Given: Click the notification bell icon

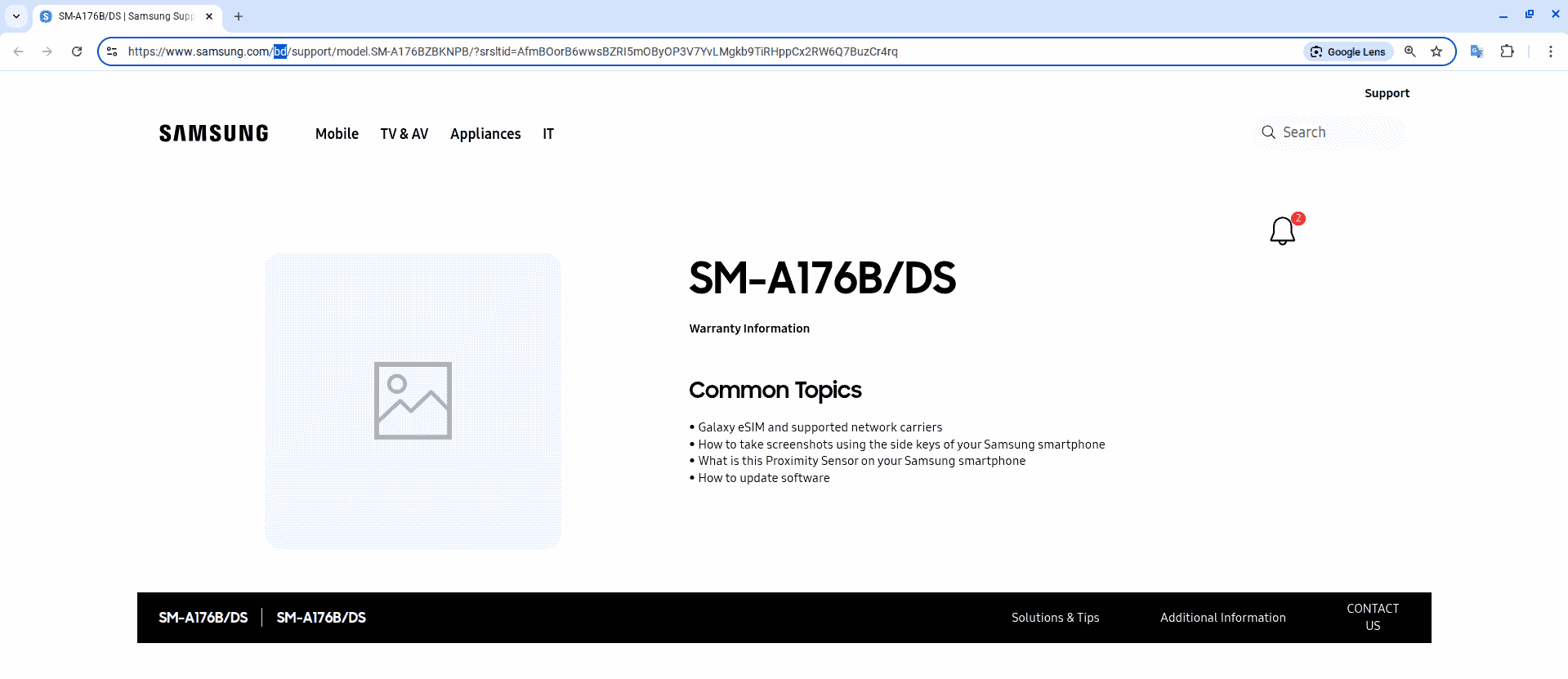Looking at the screenshot, I should point(1282,231).
